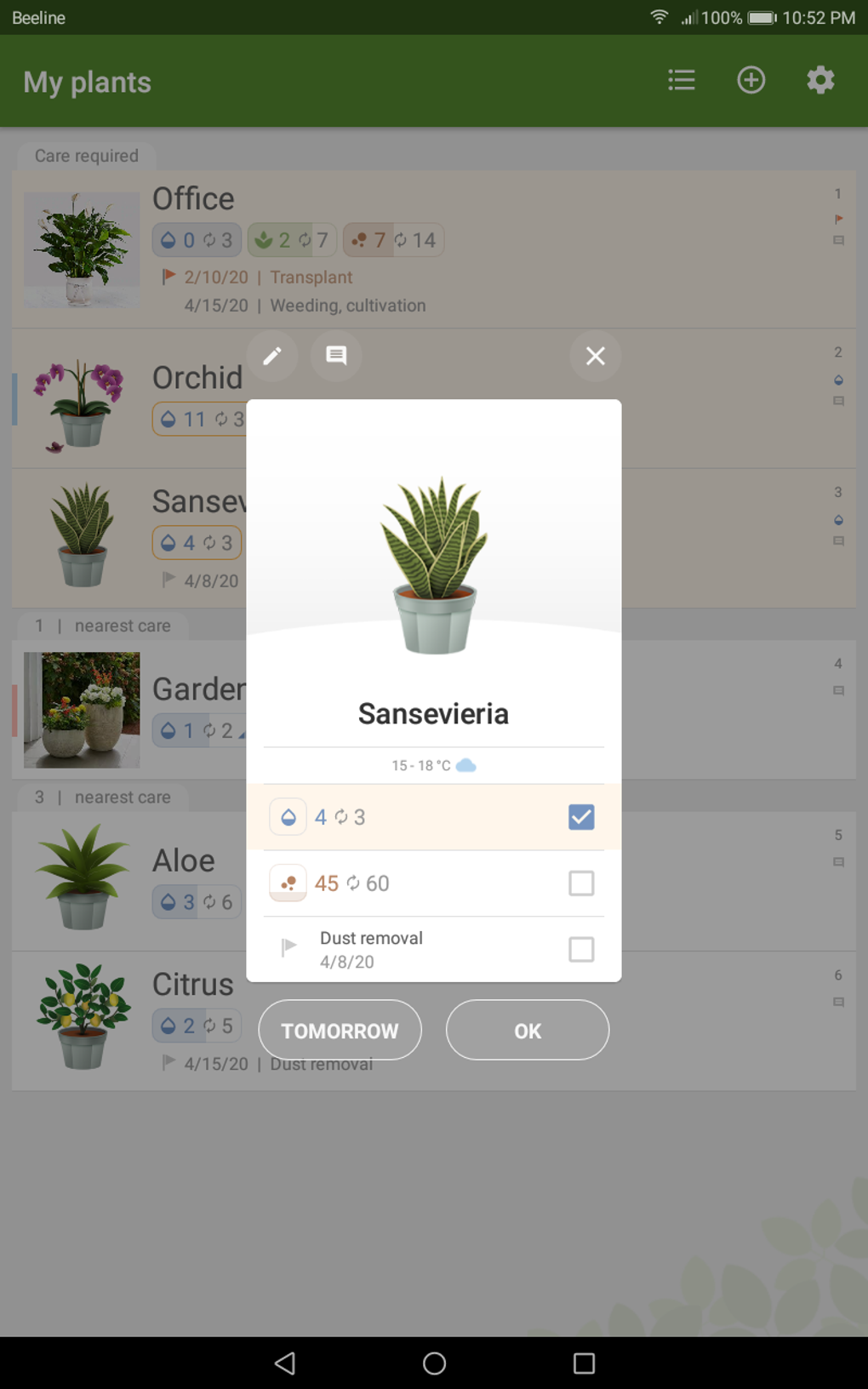Open the list view icon in the header

[682, 80]
